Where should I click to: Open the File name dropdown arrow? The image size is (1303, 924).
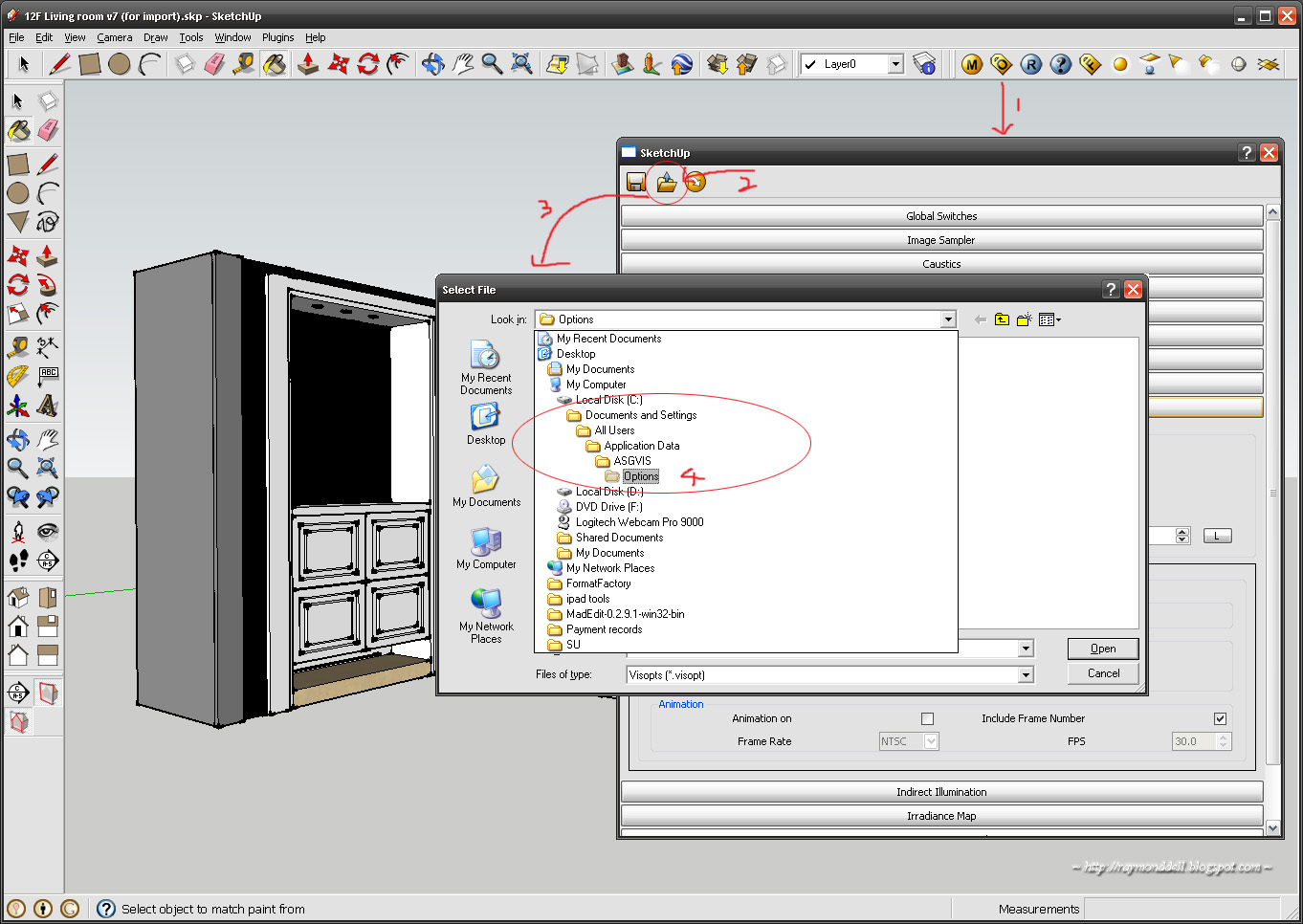coord(1026,649)
